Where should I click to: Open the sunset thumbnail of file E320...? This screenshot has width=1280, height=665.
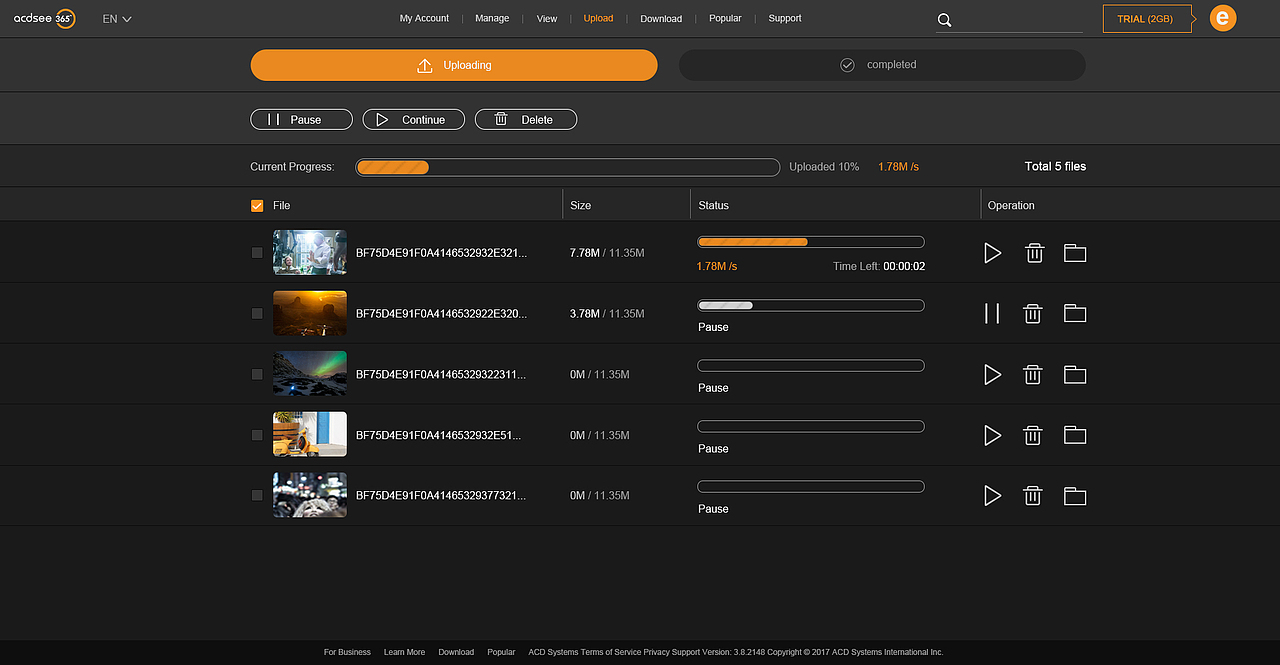click(310, 313)
